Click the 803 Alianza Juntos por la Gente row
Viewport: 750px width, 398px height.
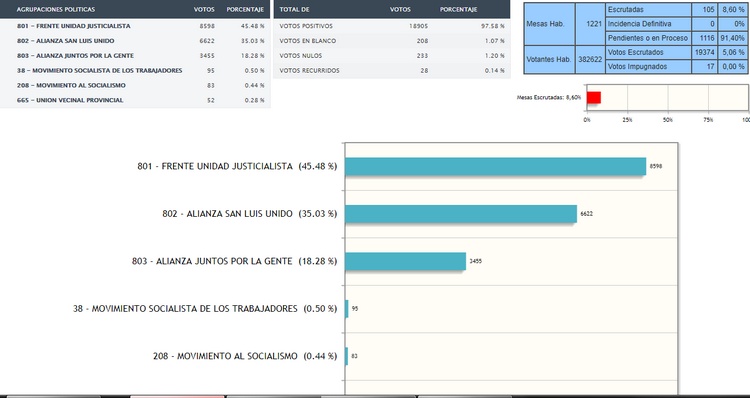point(135,55)
